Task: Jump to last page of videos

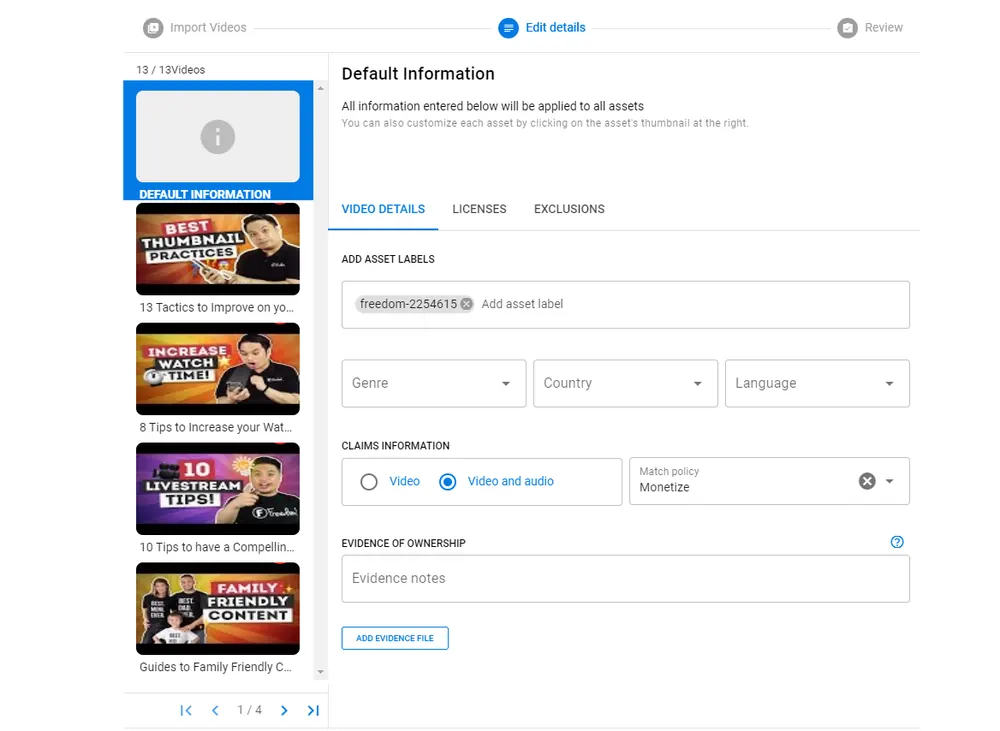Action: [x=313, y=711]
